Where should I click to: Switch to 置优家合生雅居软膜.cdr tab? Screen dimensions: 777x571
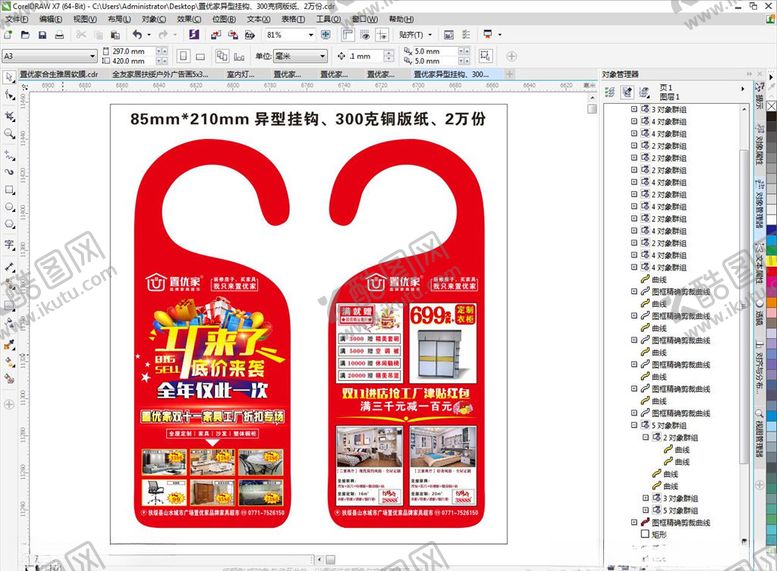[58, 74]
